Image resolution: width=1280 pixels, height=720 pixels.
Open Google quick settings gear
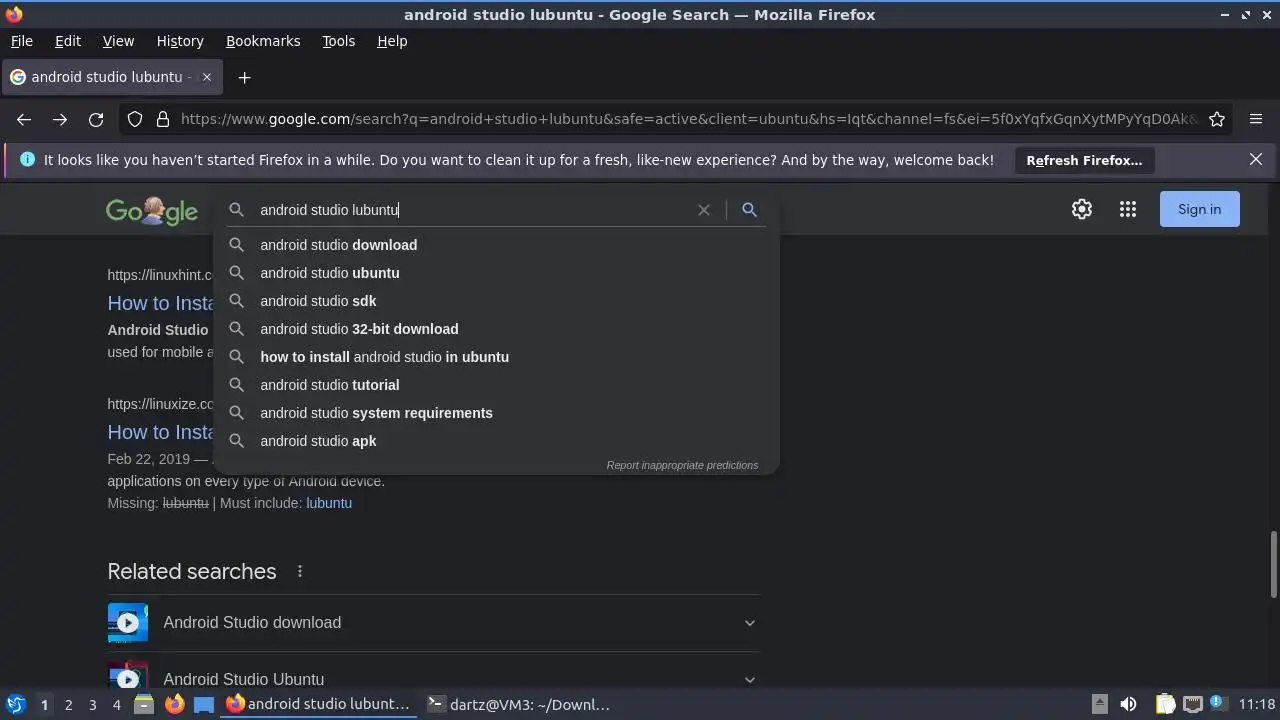(x=1082, y=209)
